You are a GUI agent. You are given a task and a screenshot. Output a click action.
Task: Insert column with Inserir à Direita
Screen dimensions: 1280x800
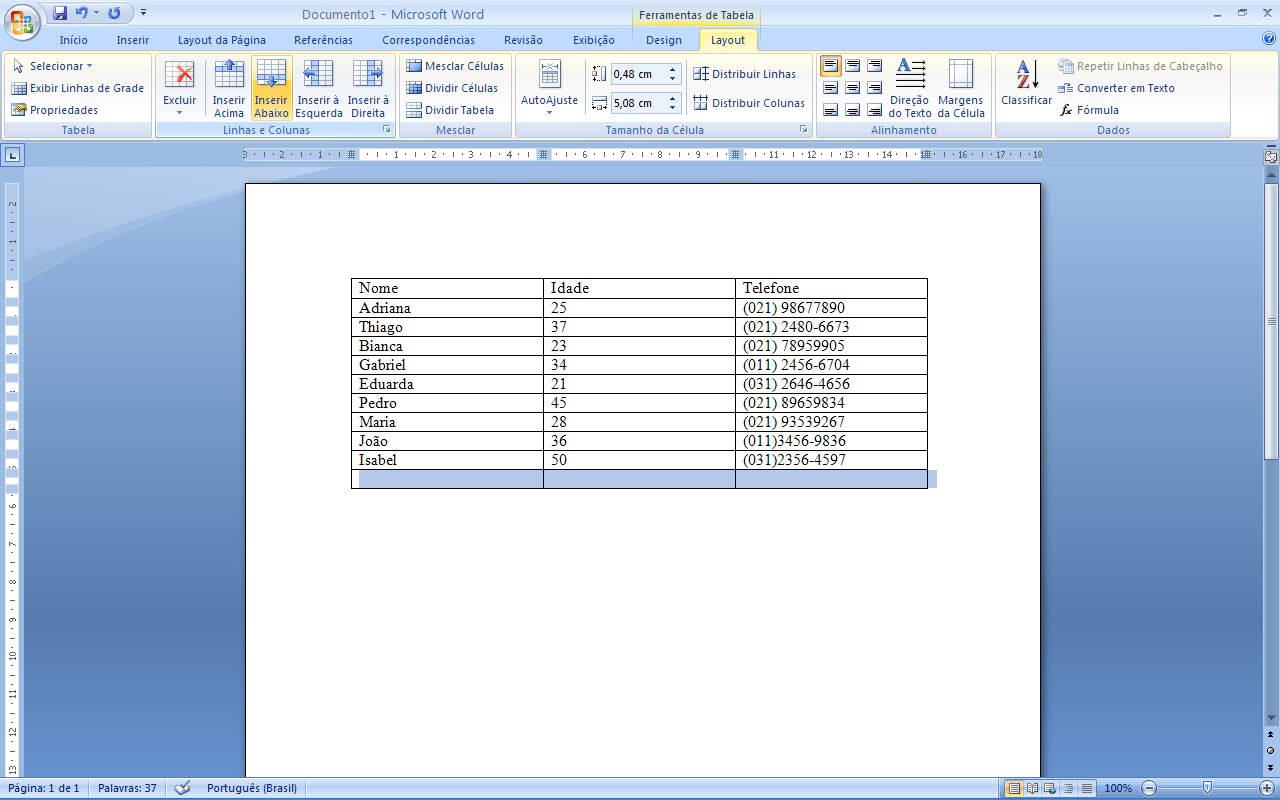[368, 88]
